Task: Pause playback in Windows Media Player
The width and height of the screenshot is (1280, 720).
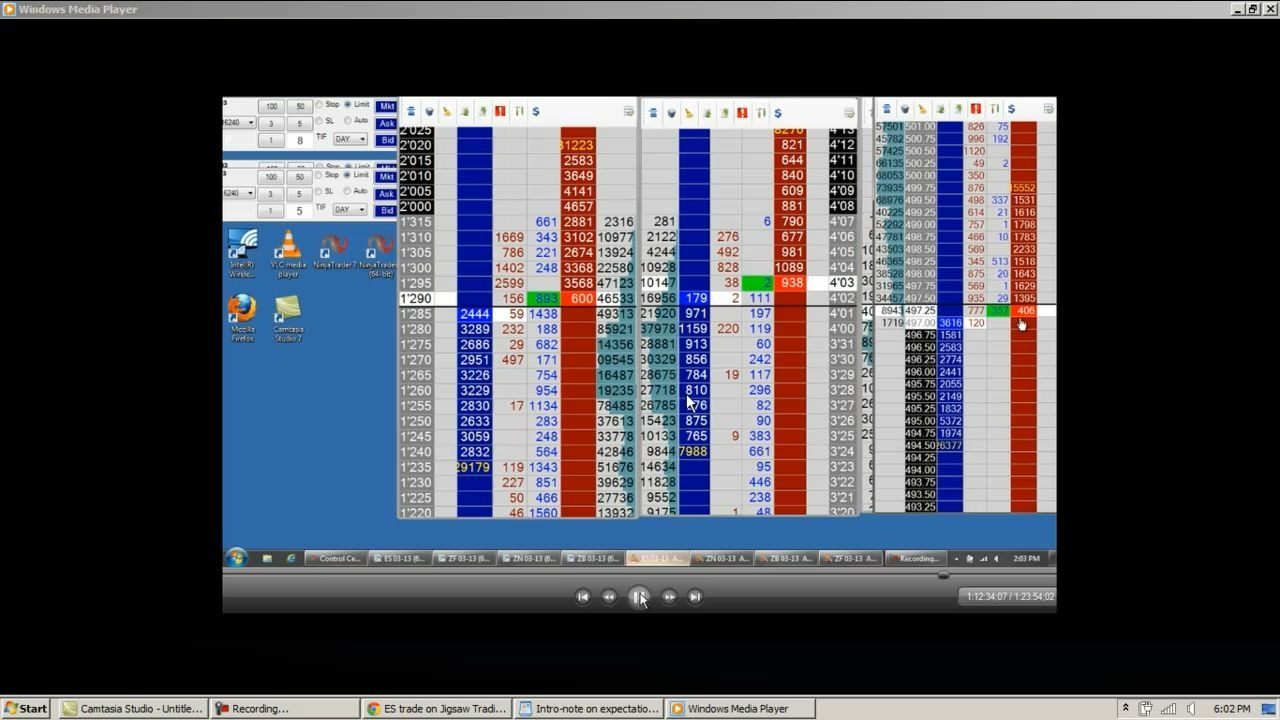Action: (x=640, y=597)
